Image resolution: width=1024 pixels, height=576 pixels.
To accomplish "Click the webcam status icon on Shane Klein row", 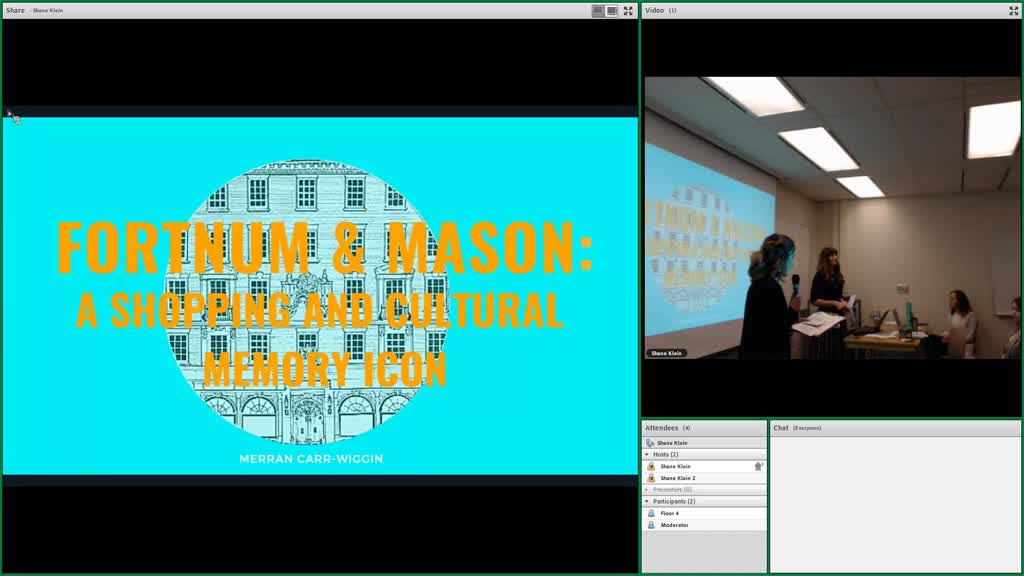I will [759, 466].
